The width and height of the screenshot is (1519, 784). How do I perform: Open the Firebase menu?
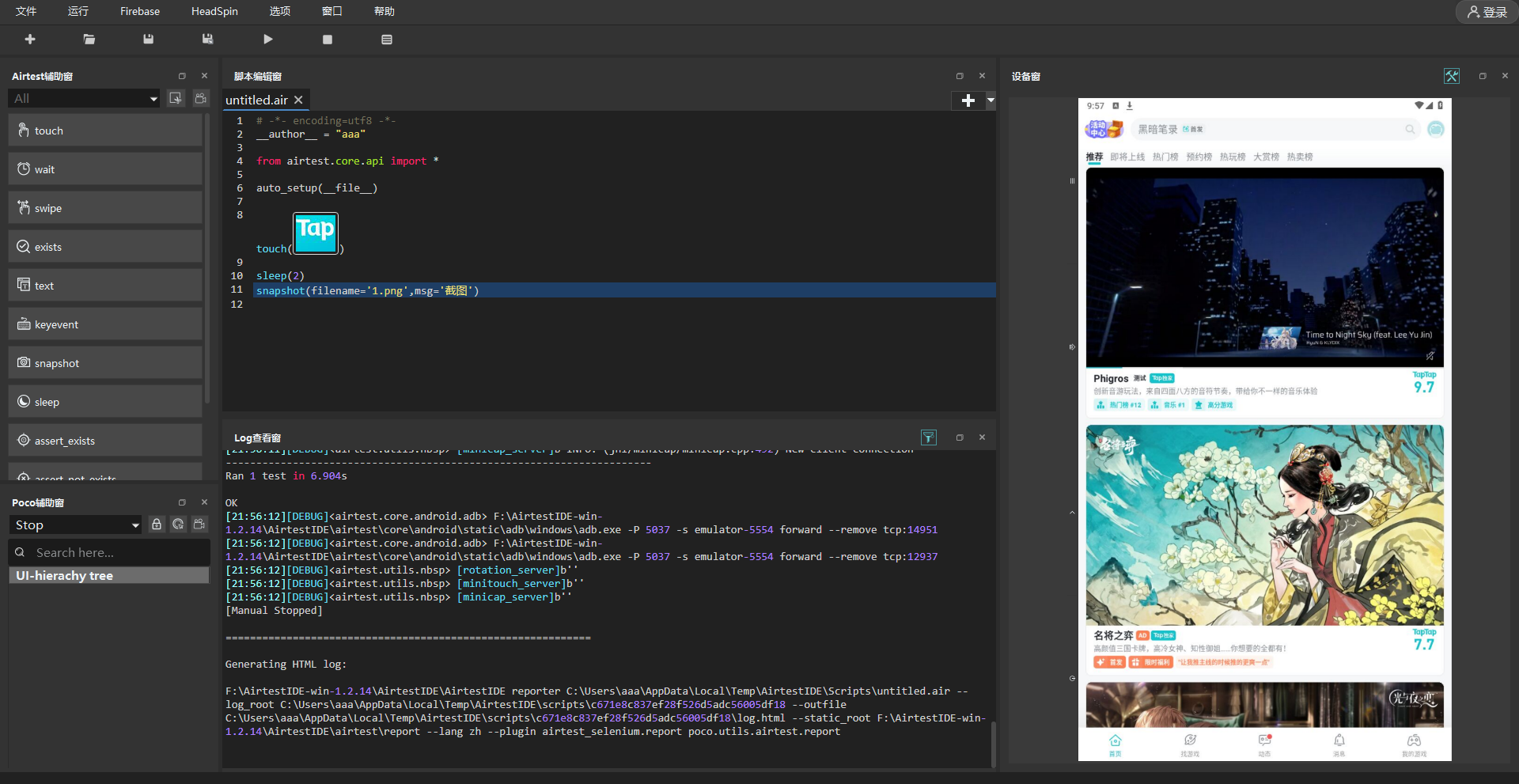click(x=140, y=11)
